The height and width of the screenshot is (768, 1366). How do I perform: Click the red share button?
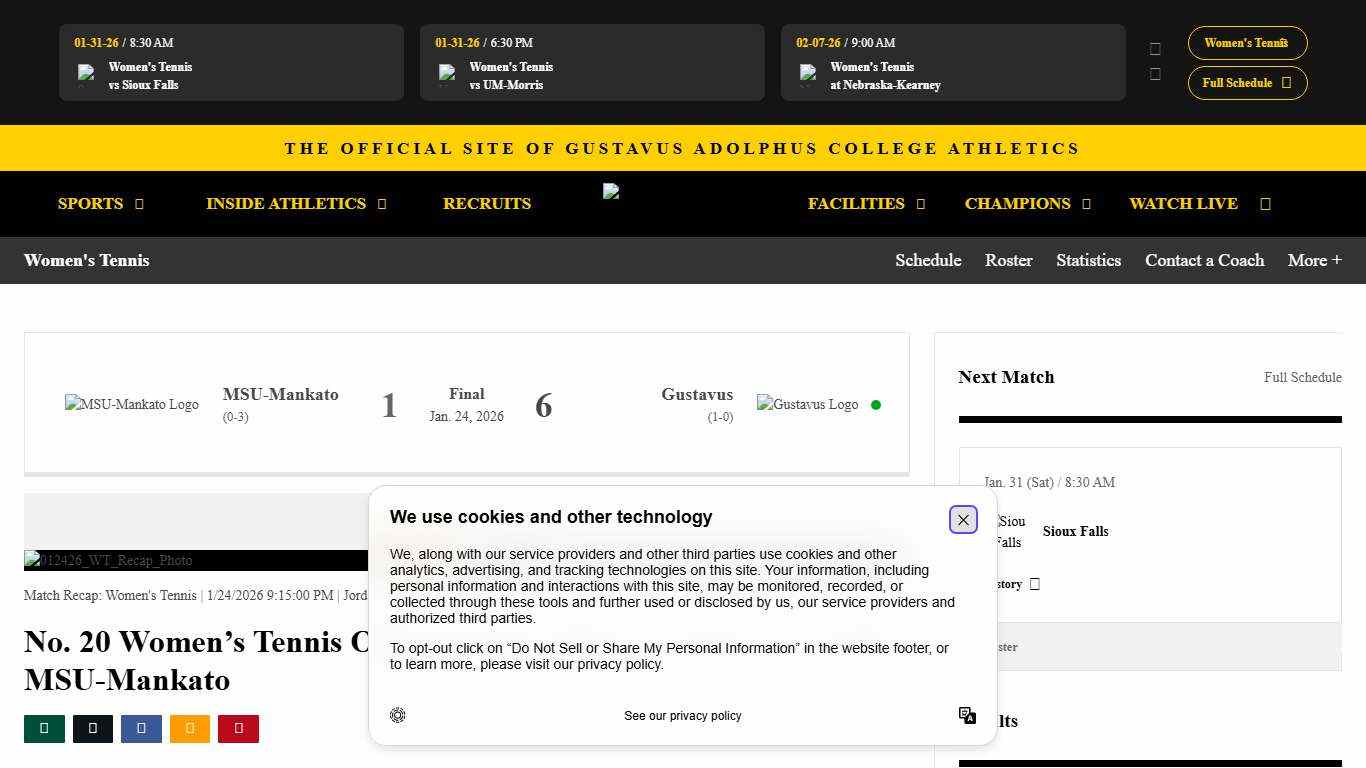tap(238, 729)
